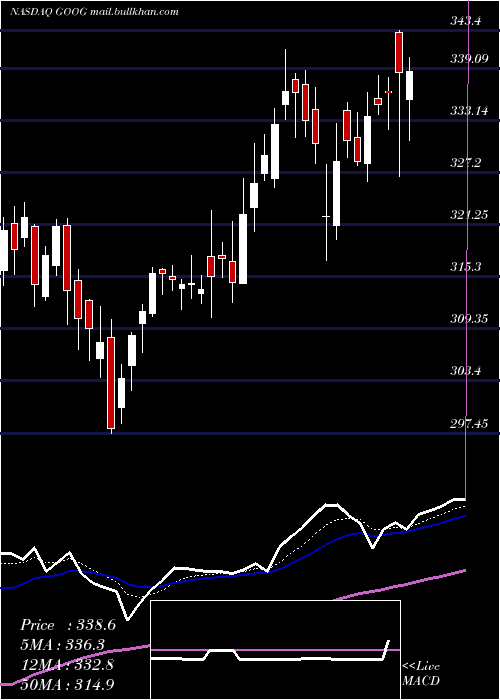Image resolution: width=500 pixels, height=700 pixels.
Task: Click the 50MA : 314.9 value
Action: [x=67, y=685]
